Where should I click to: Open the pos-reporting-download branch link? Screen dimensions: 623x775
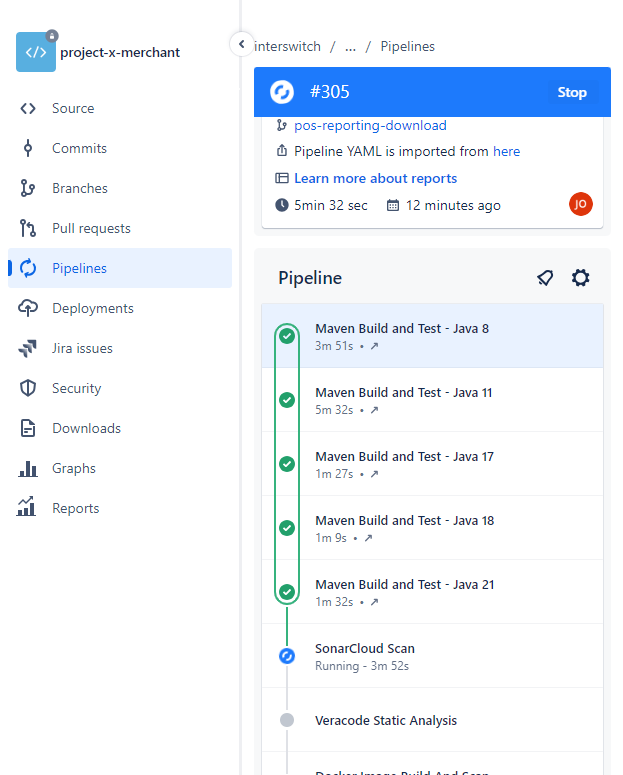point(370,125)
